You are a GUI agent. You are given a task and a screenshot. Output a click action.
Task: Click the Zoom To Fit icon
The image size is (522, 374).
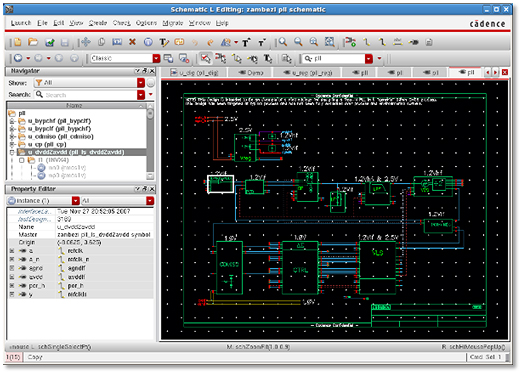[x=314, y=42]
